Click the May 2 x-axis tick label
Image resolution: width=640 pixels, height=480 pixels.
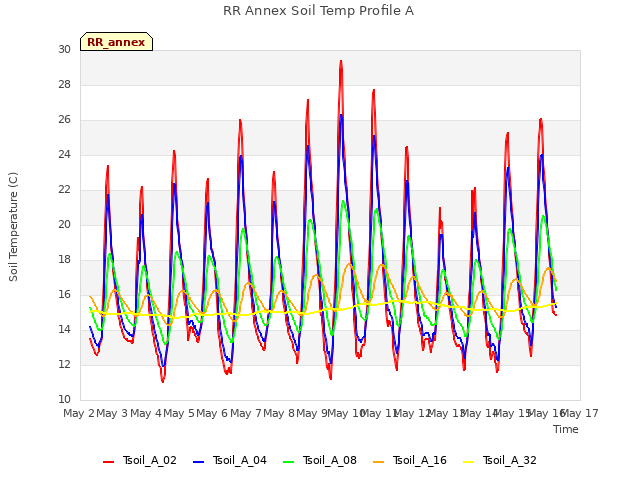click(79, 413)
